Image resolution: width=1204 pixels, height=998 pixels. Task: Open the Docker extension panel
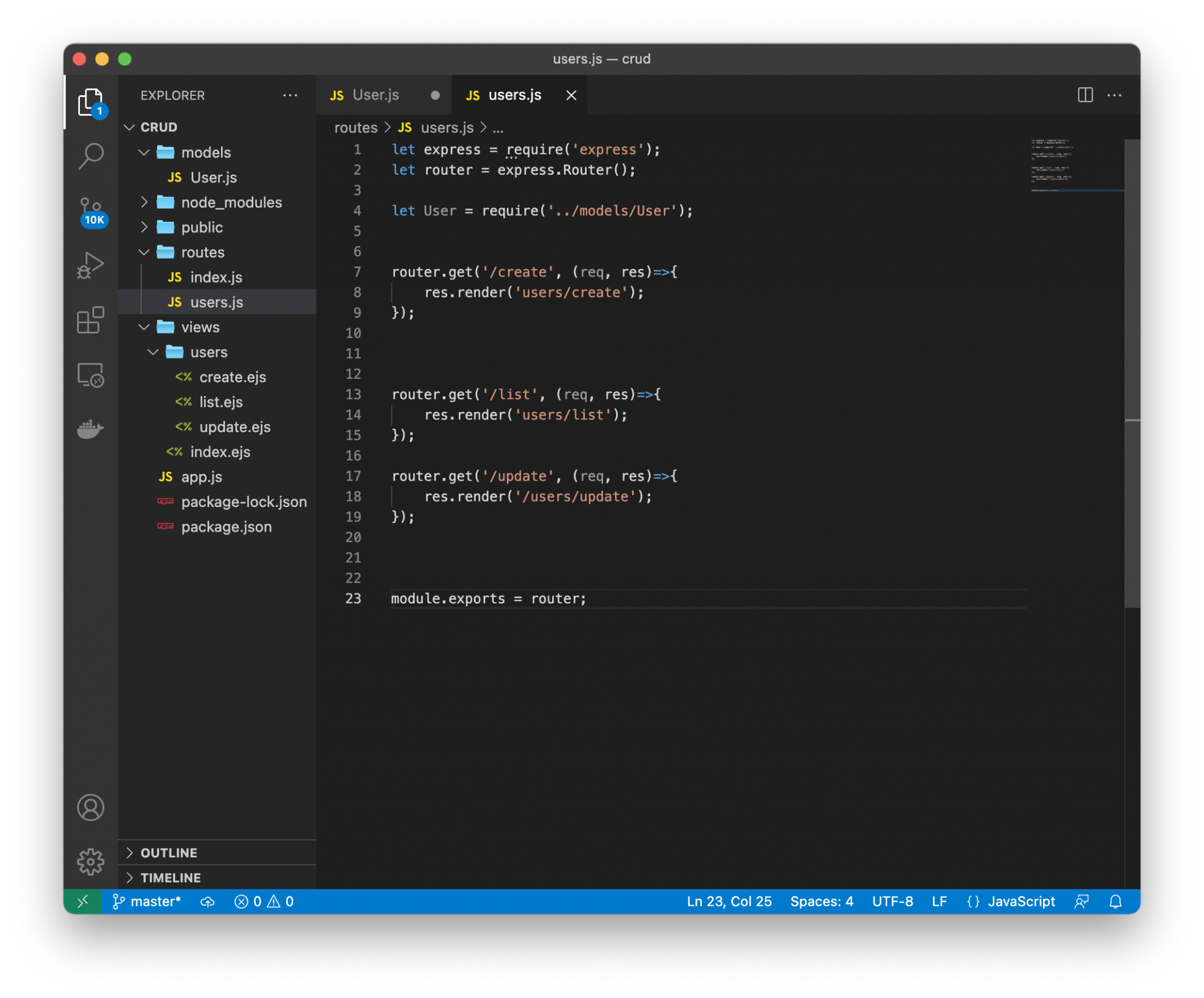point(91,430)
